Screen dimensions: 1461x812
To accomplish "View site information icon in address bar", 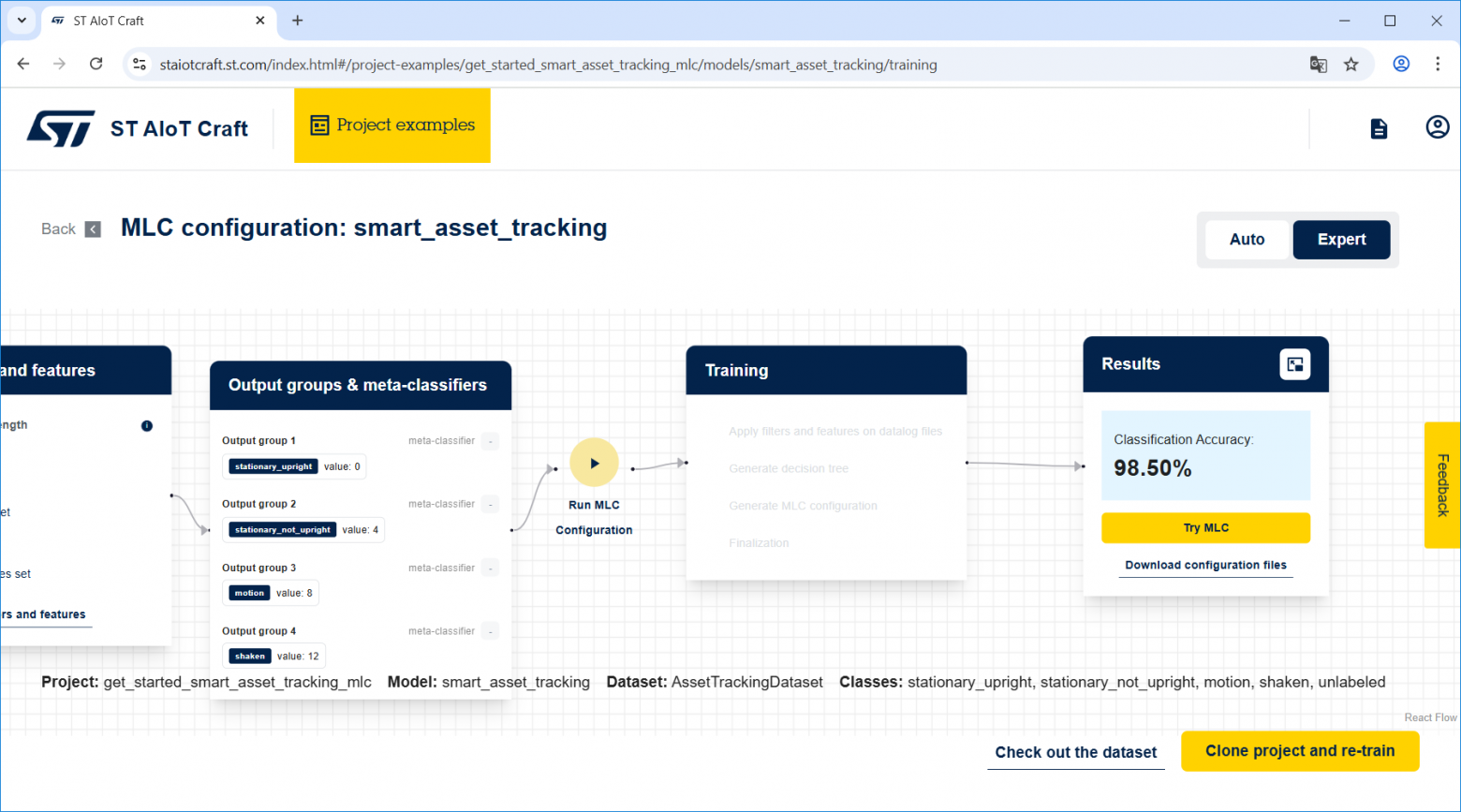I will click(x=140, y=64).
